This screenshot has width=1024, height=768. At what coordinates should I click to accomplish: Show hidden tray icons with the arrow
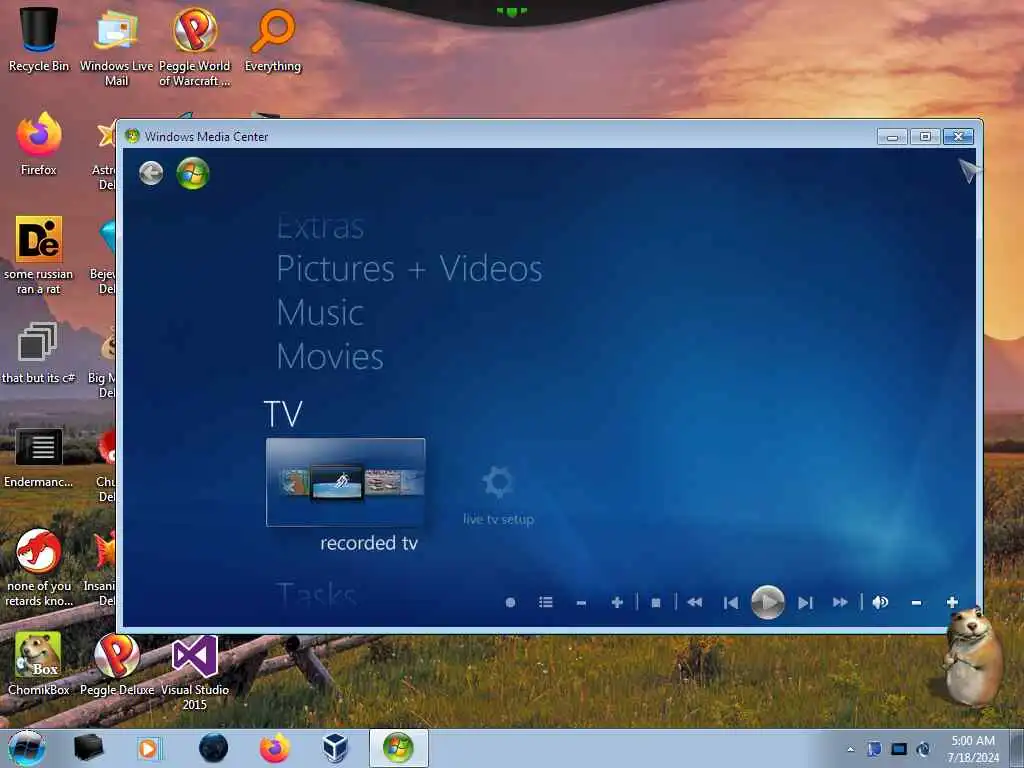850,749
